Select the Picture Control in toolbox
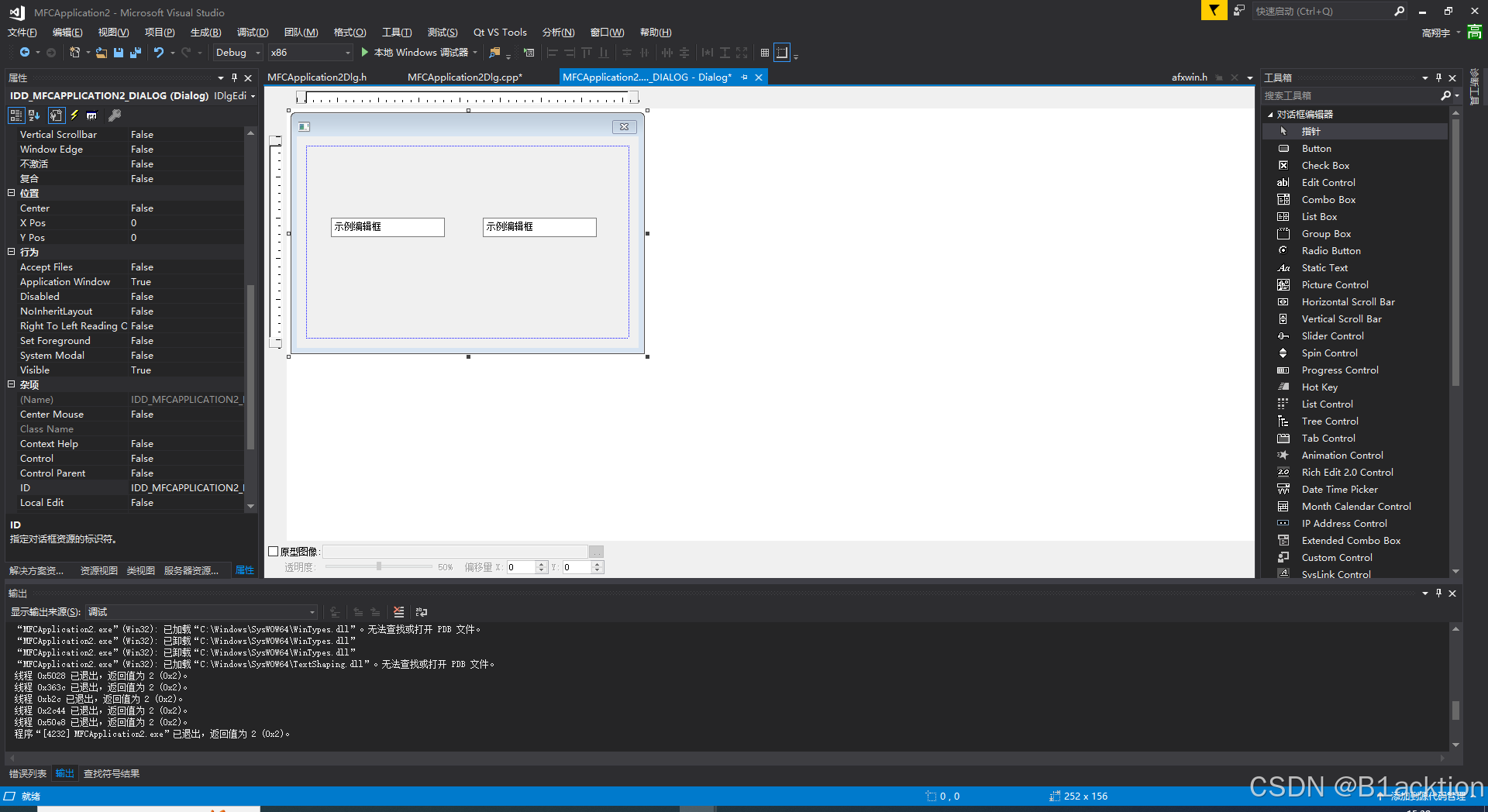The height and width of the screenshot is (812, 1488). (x=1334, y=284)
